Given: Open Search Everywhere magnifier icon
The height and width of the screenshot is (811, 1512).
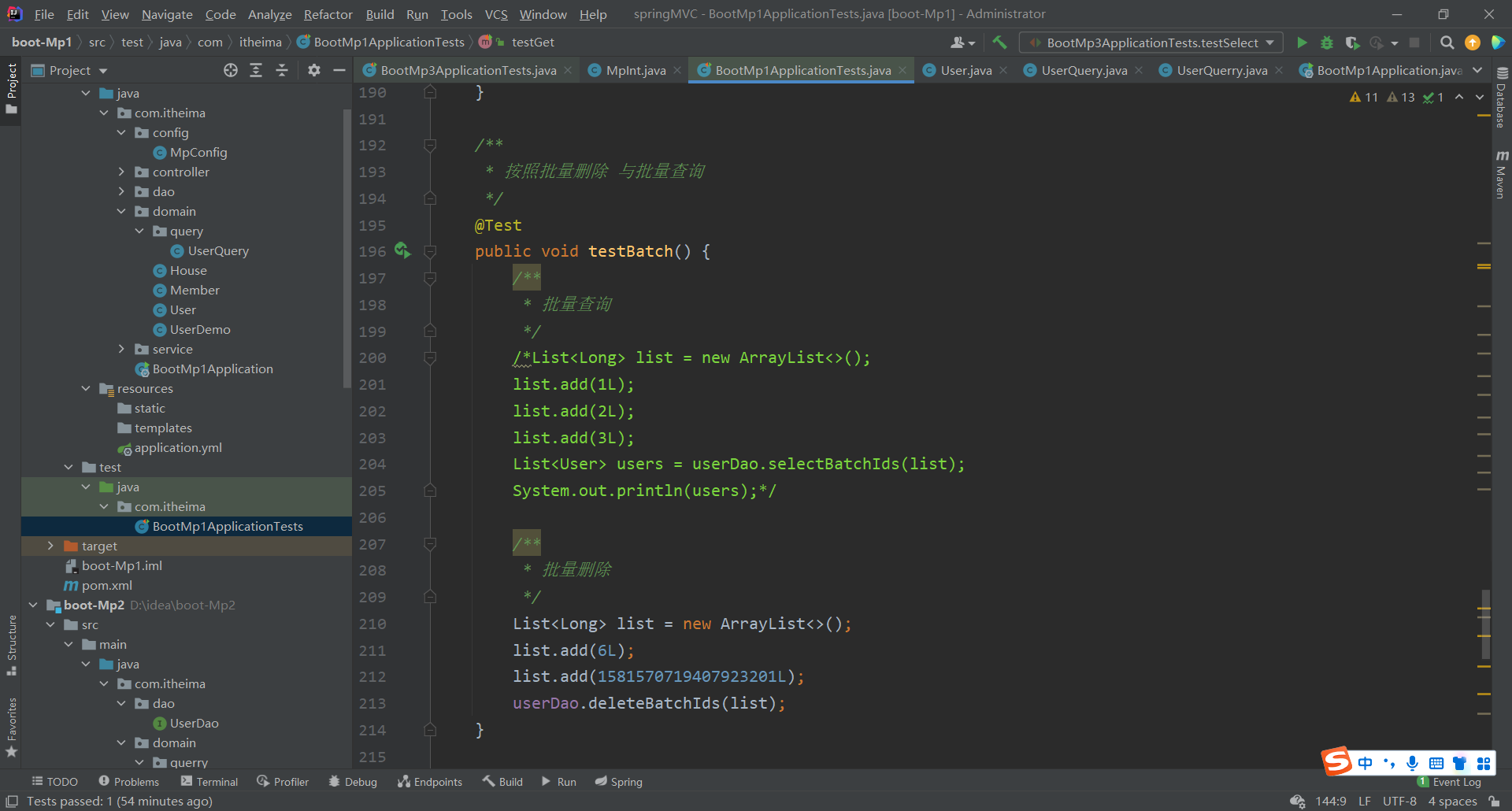Looking at the screenshot, I should (x=1447, y=43).
